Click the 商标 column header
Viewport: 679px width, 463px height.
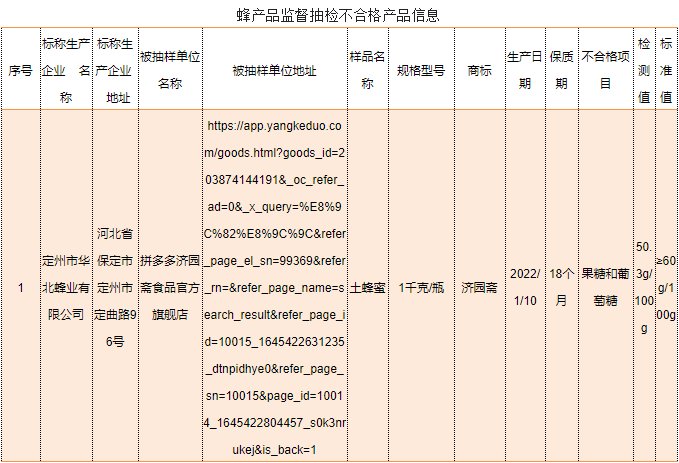479,71
